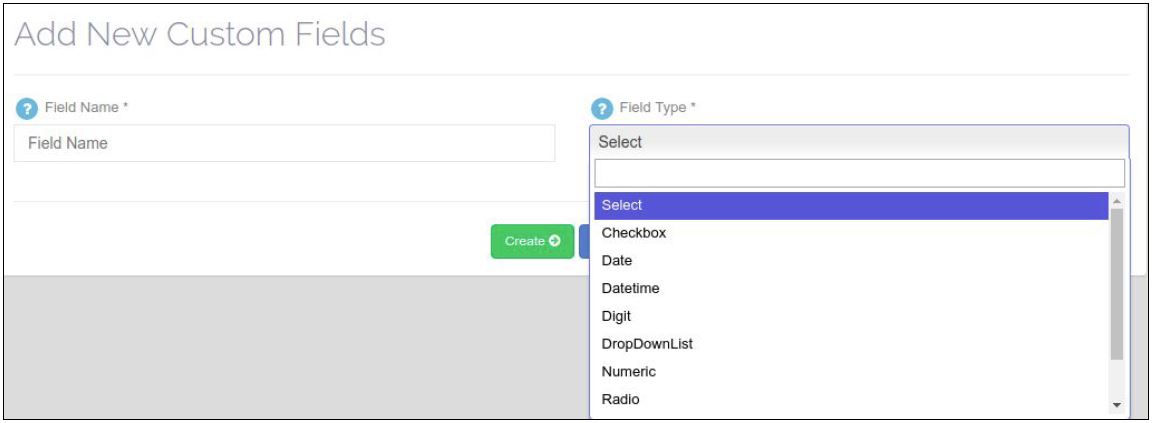The image size is (1152, 423).
Task: Select Checkbox from the field type list
Action: point(633,233)
